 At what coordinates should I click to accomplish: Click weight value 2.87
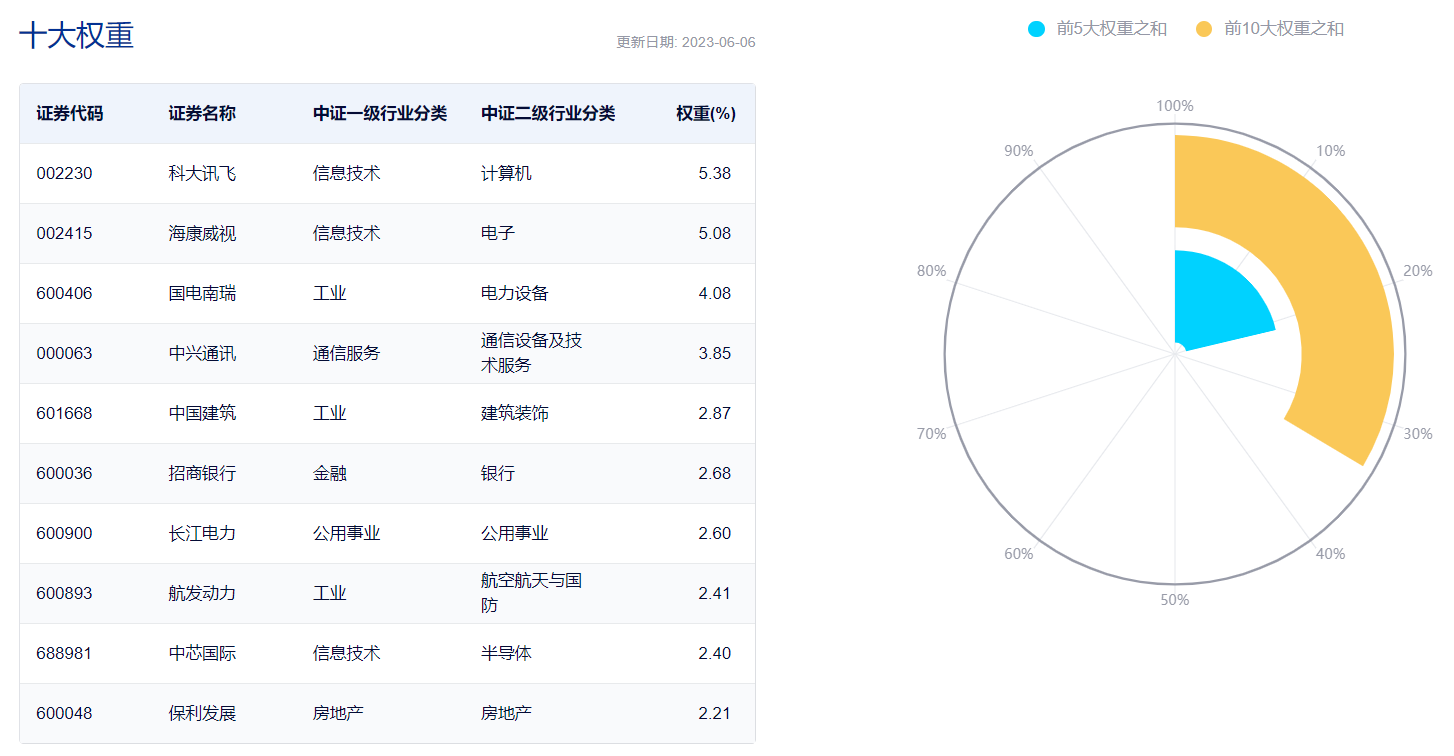[x=715, y=414]
